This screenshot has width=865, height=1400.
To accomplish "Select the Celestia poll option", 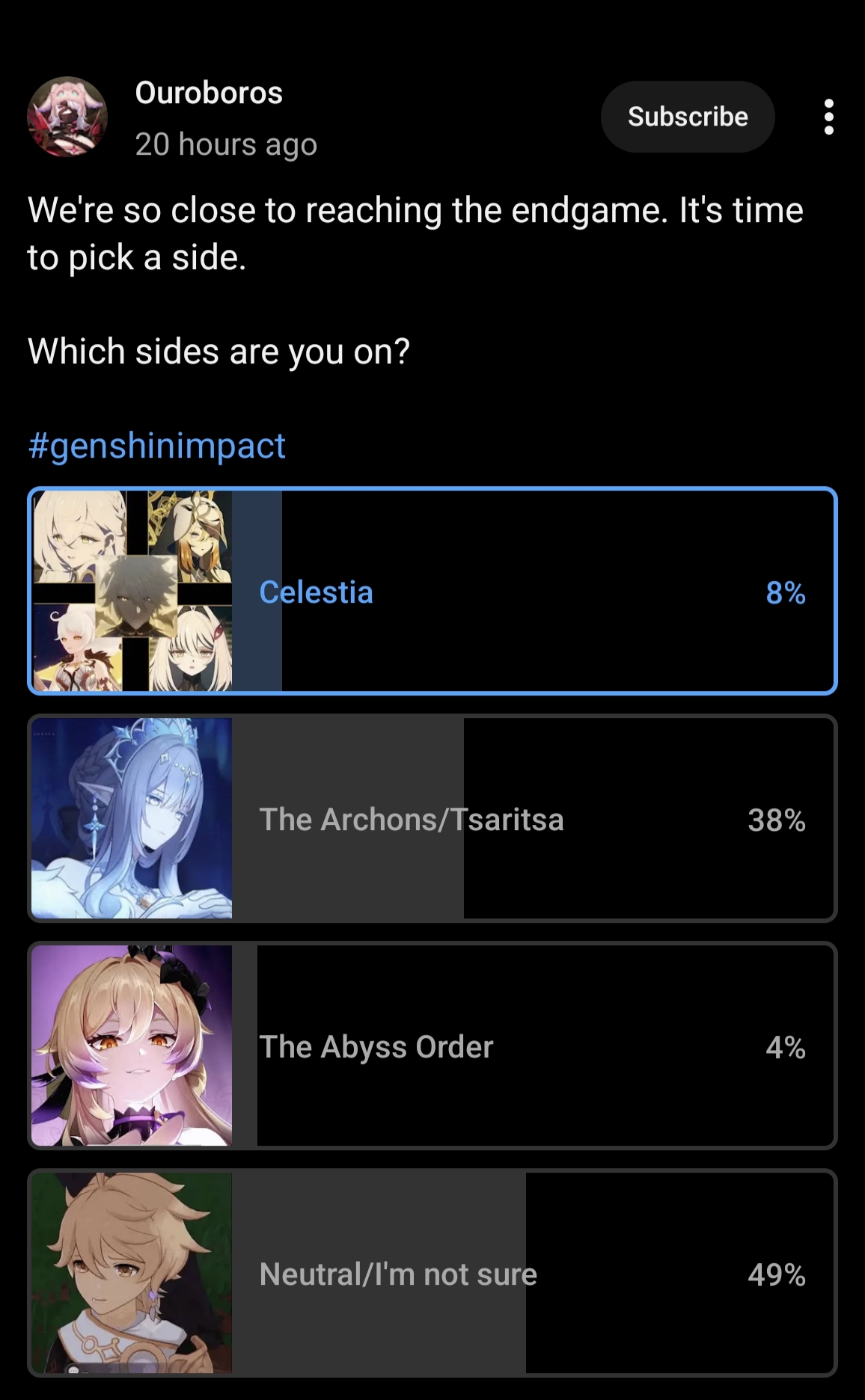I will pos(432,591).
